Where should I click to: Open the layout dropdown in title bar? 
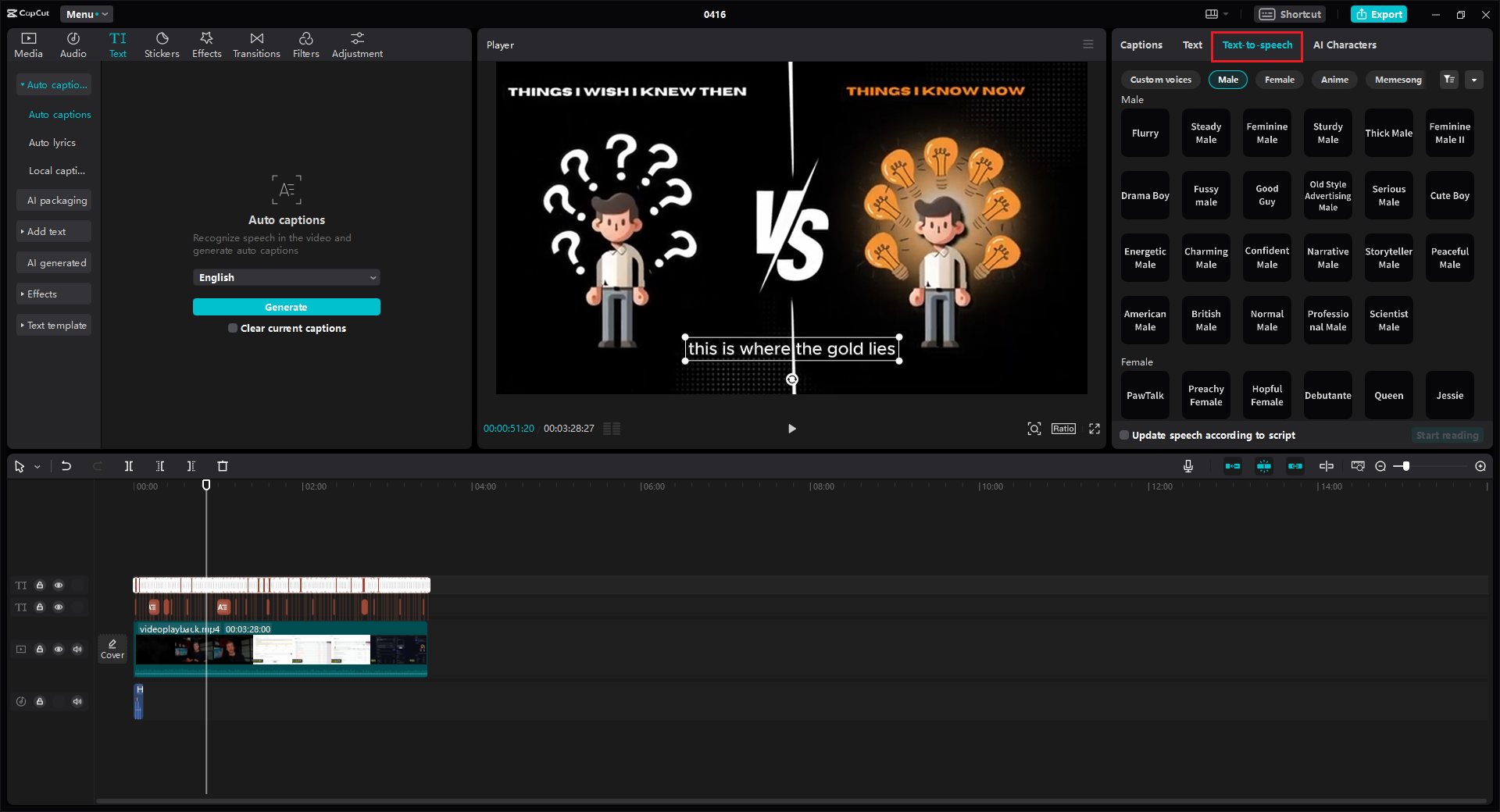point(1216,14)
